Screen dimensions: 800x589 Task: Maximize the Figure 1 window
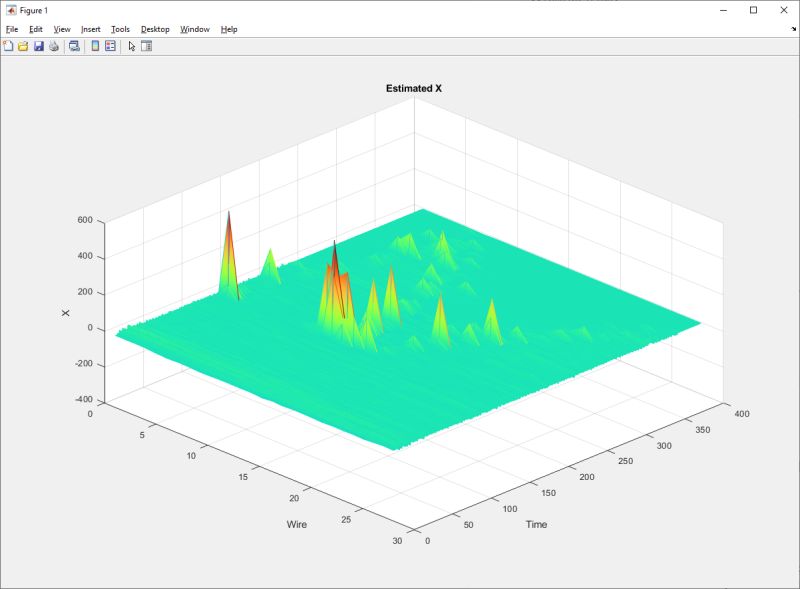pyautogui.click(x=753, y=10)
